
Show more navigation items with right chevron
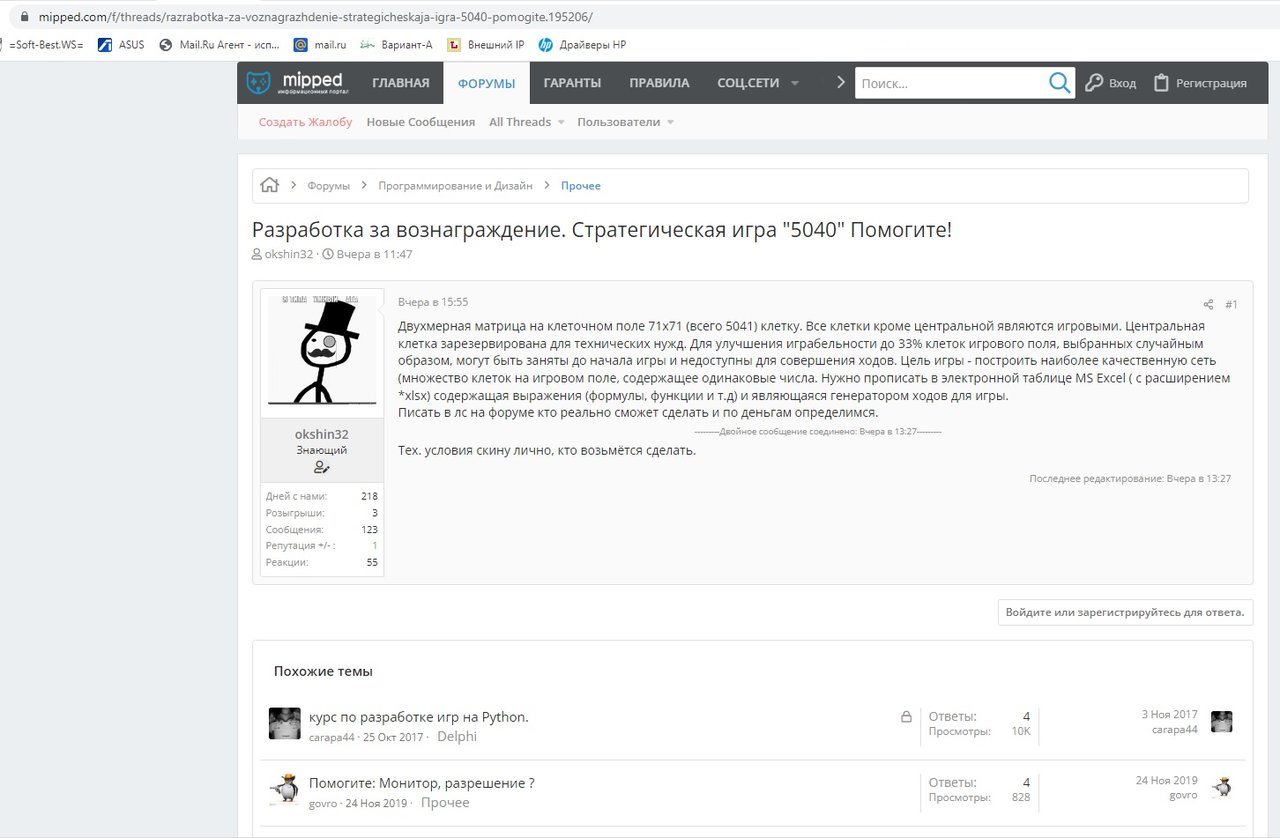[x=841, y=83]
